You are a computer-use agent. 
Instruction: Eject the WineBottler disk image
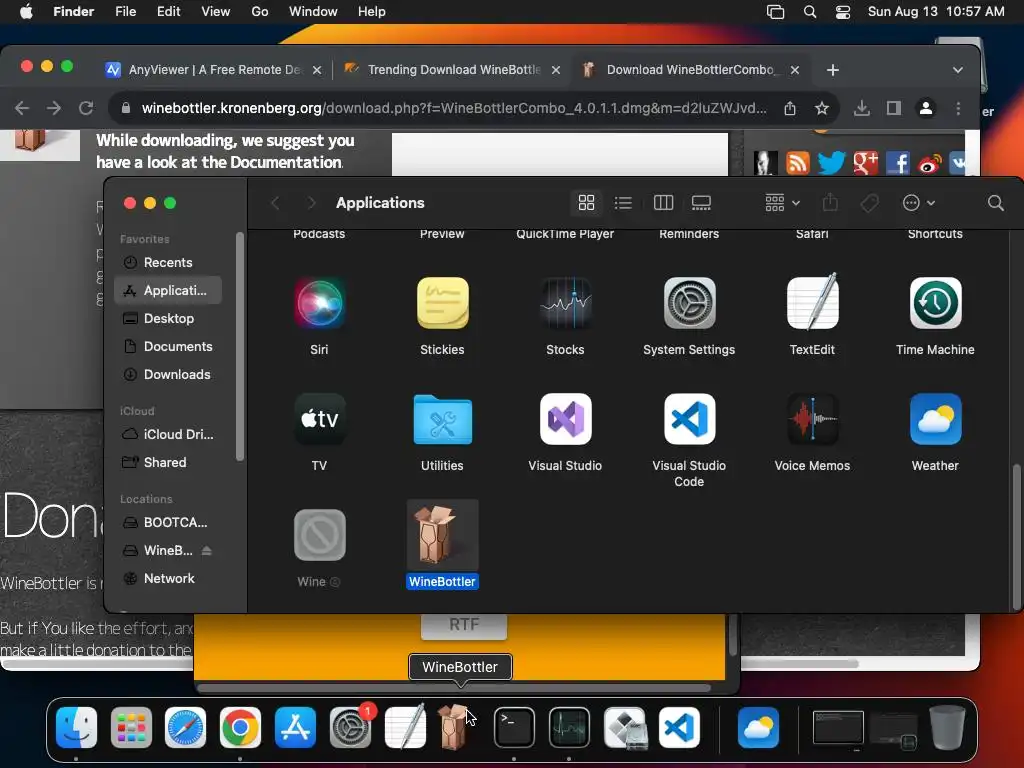(x=206, y=551)
